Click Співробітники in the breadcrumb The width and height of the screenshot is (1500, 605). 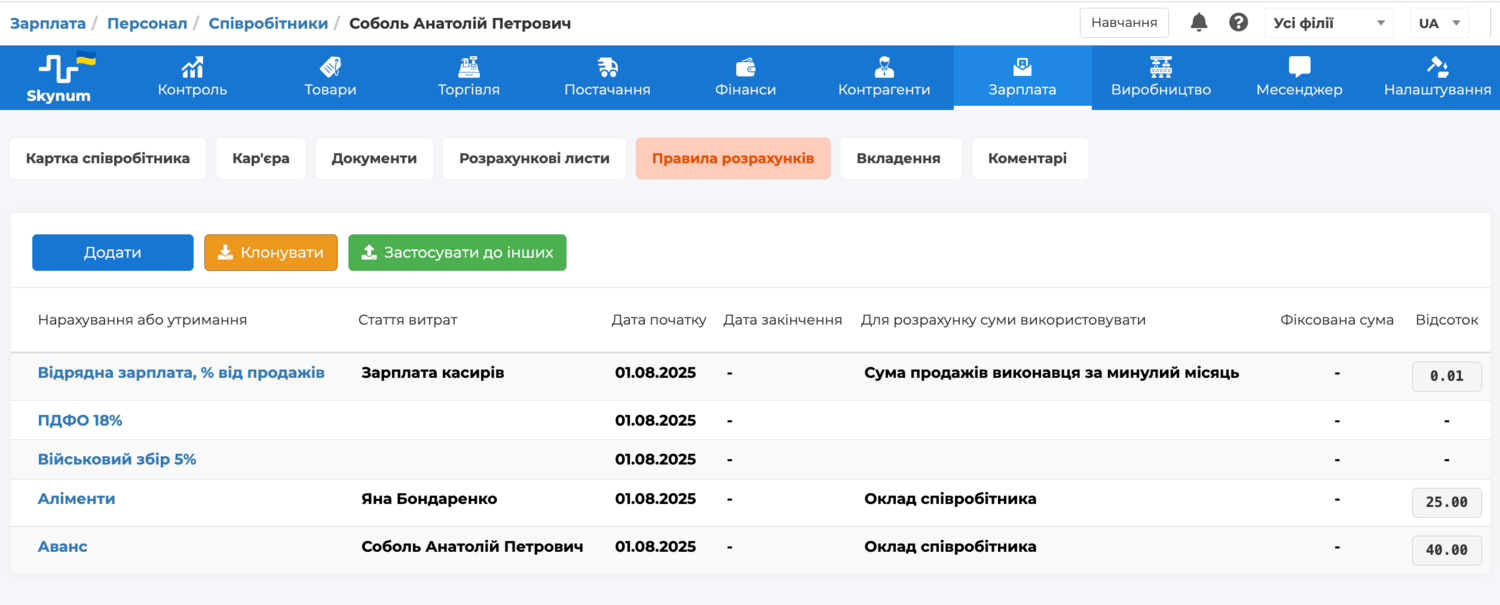coord(268,23)
